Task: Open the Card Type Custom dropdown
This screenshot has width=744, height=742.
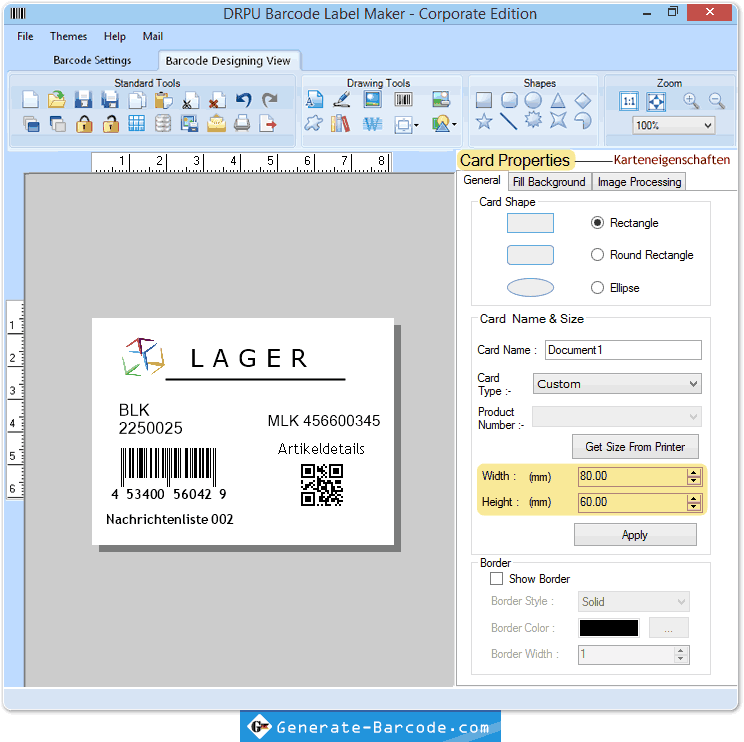Action: click(x=617, y=384)
